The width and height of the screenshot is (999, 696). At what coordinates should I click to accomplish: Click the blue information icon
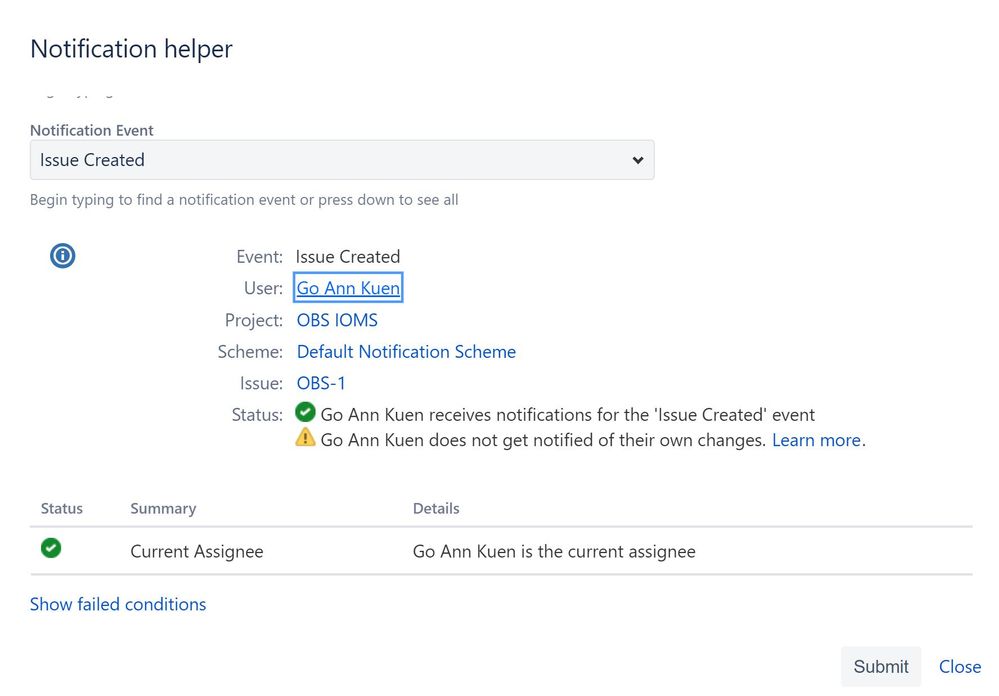pos(63,256)
